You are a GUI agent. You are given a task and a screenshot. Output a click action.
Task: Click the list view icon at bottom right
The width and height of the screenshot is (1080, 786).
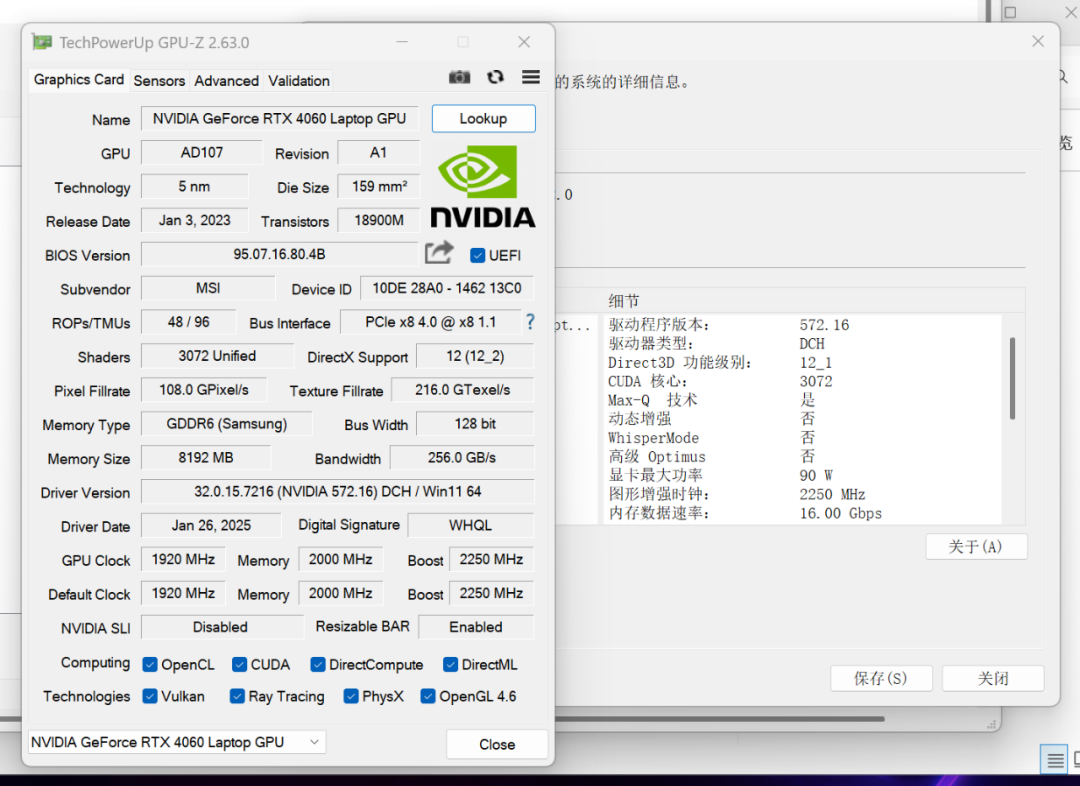tap(1054, 760)
